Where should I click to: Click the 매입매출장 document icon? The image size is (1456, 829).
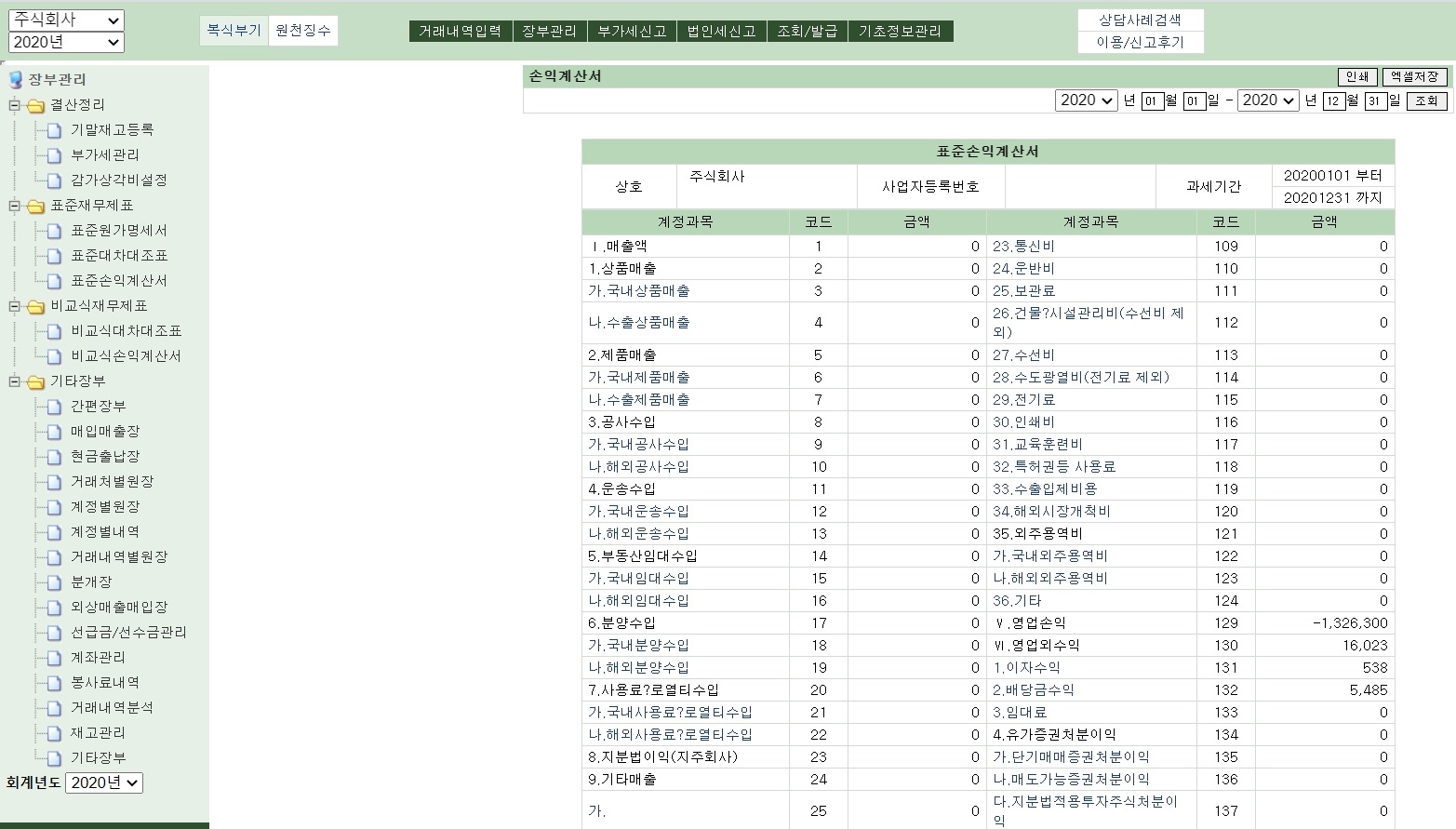(54, 432)
